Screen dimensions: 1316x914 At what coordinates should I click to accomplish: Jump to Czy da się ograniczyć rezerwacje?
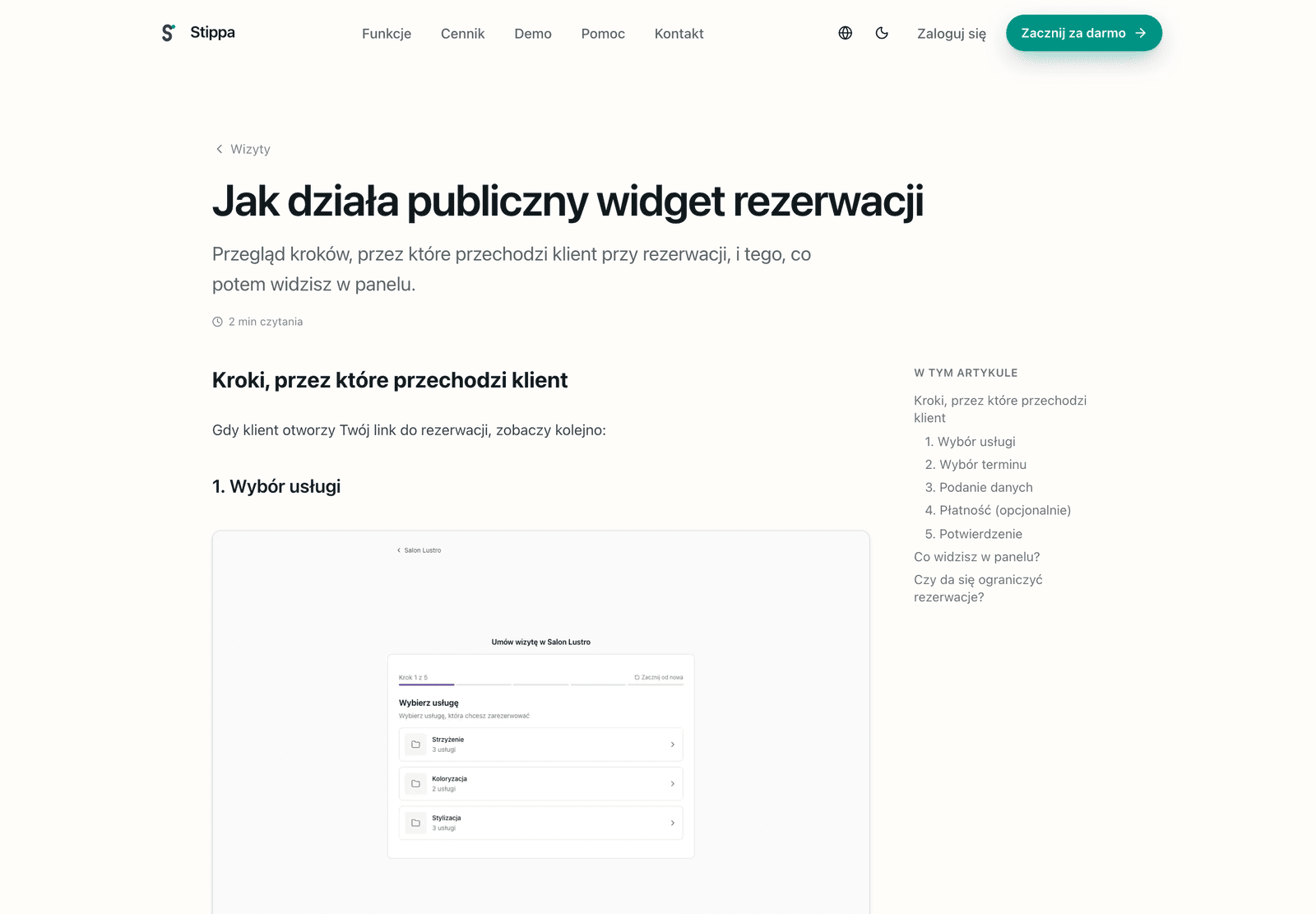click(x=978, y=588)
